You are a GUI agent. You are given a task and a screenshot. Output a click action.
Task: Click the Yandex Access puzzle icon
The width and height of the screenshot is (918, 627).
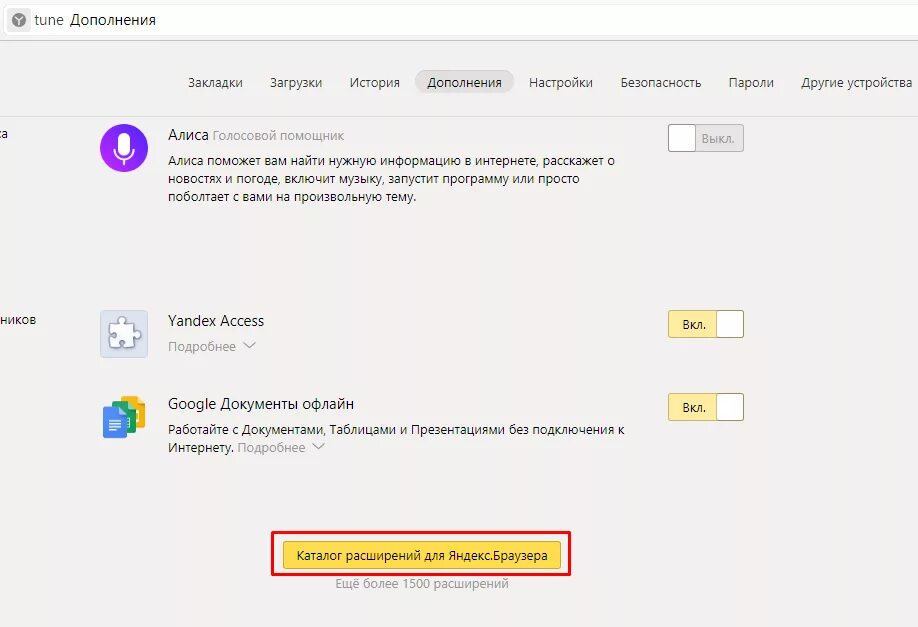124,334
